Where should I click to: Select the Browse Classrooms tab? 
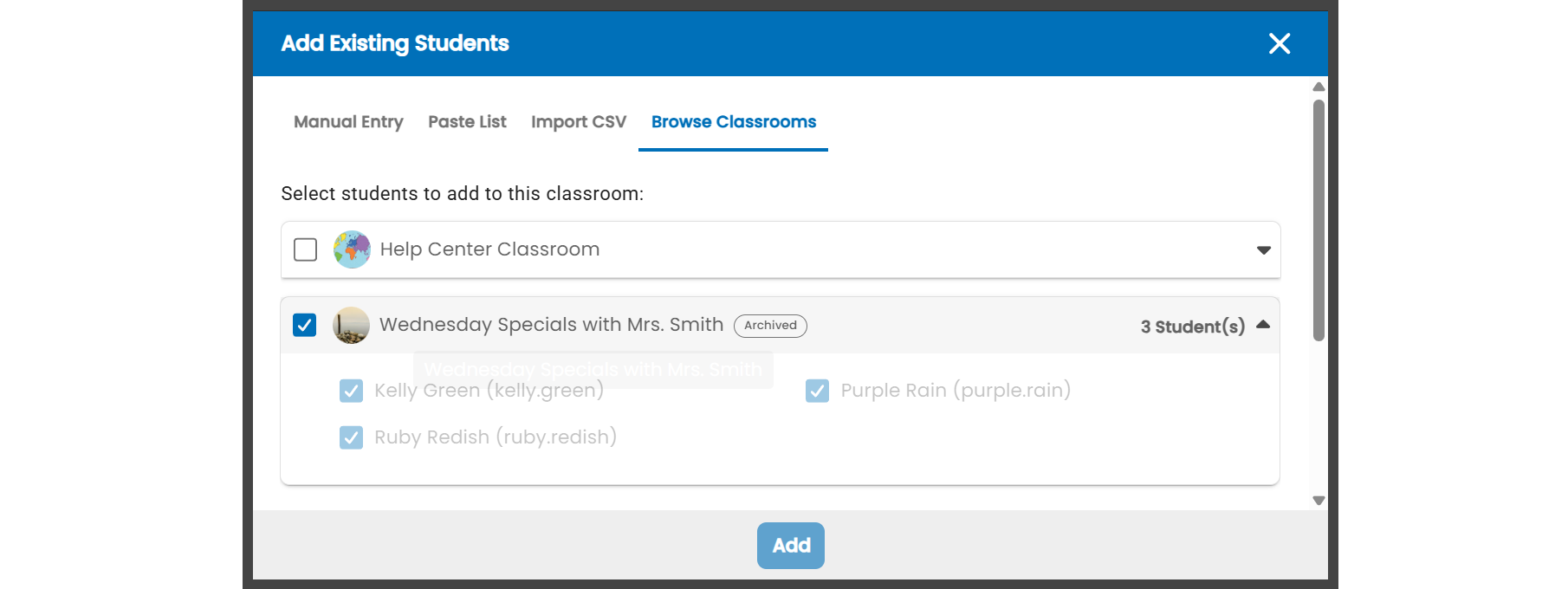[734, 122]
